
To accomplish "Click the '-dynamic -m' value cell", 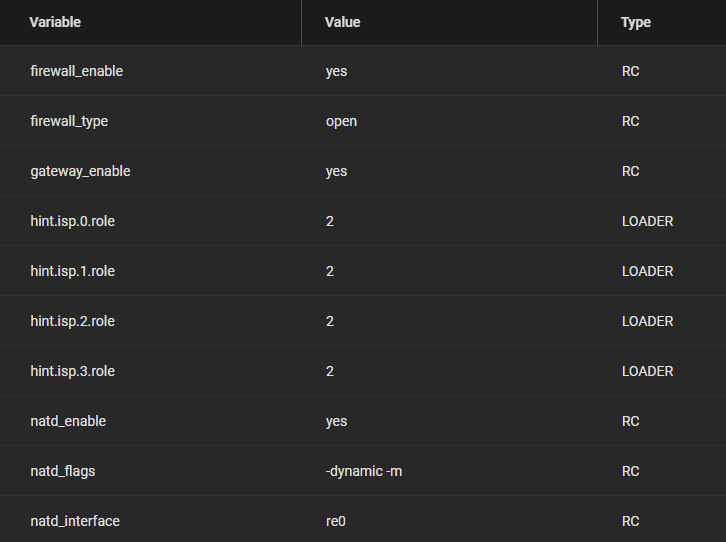I will pos(364,471).
